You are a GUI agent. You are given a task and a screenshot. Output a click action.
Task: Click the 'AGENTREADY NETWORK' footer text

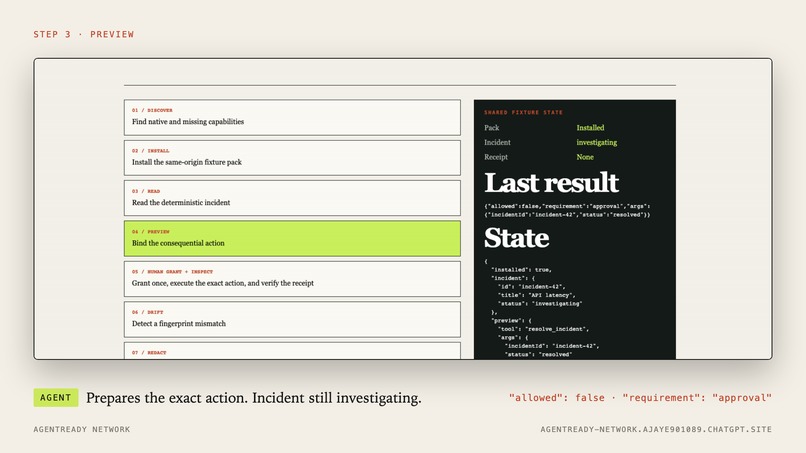click(82, 429)
